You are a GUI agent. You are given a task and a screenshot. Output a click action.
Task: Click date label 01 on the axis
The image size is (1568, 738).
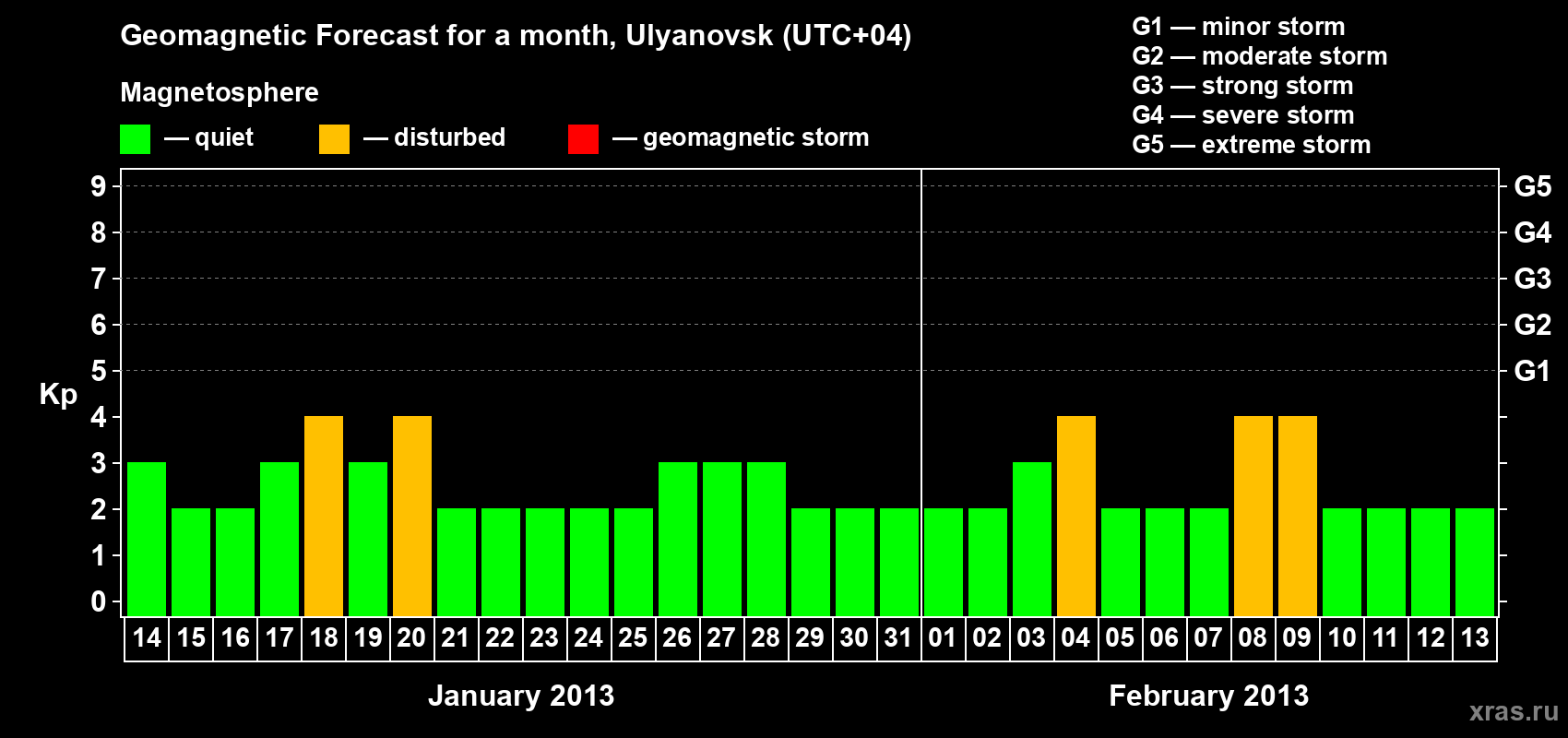943,637
